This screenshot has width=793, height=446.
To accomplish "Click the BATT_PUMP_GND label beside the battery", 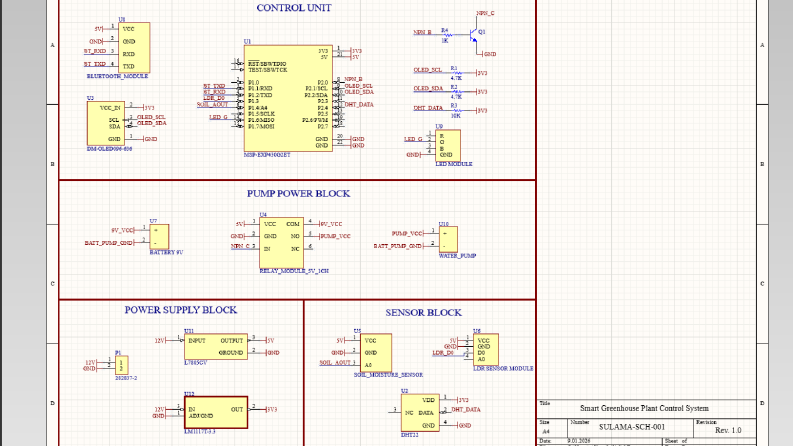I will (109, 243).
